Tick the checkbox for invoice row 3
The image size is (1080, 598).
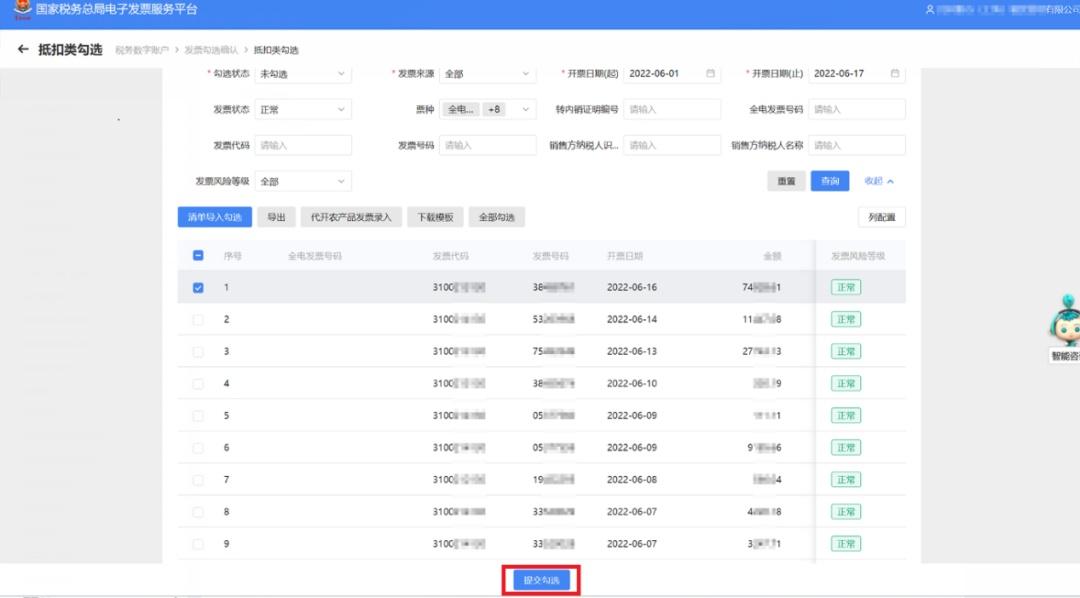pyautogui.click(x=198, y=352)
